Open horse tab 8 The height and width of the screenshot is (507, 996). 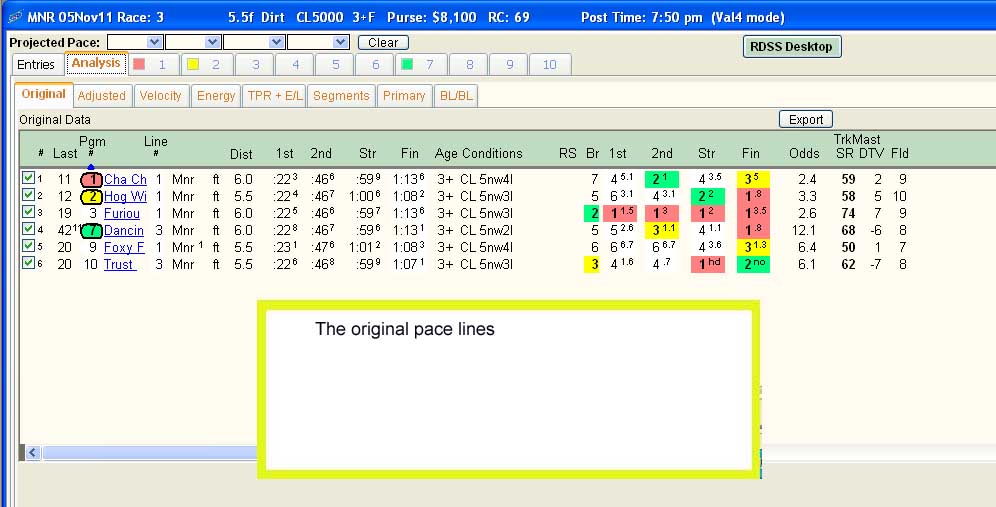pos(469,65)
